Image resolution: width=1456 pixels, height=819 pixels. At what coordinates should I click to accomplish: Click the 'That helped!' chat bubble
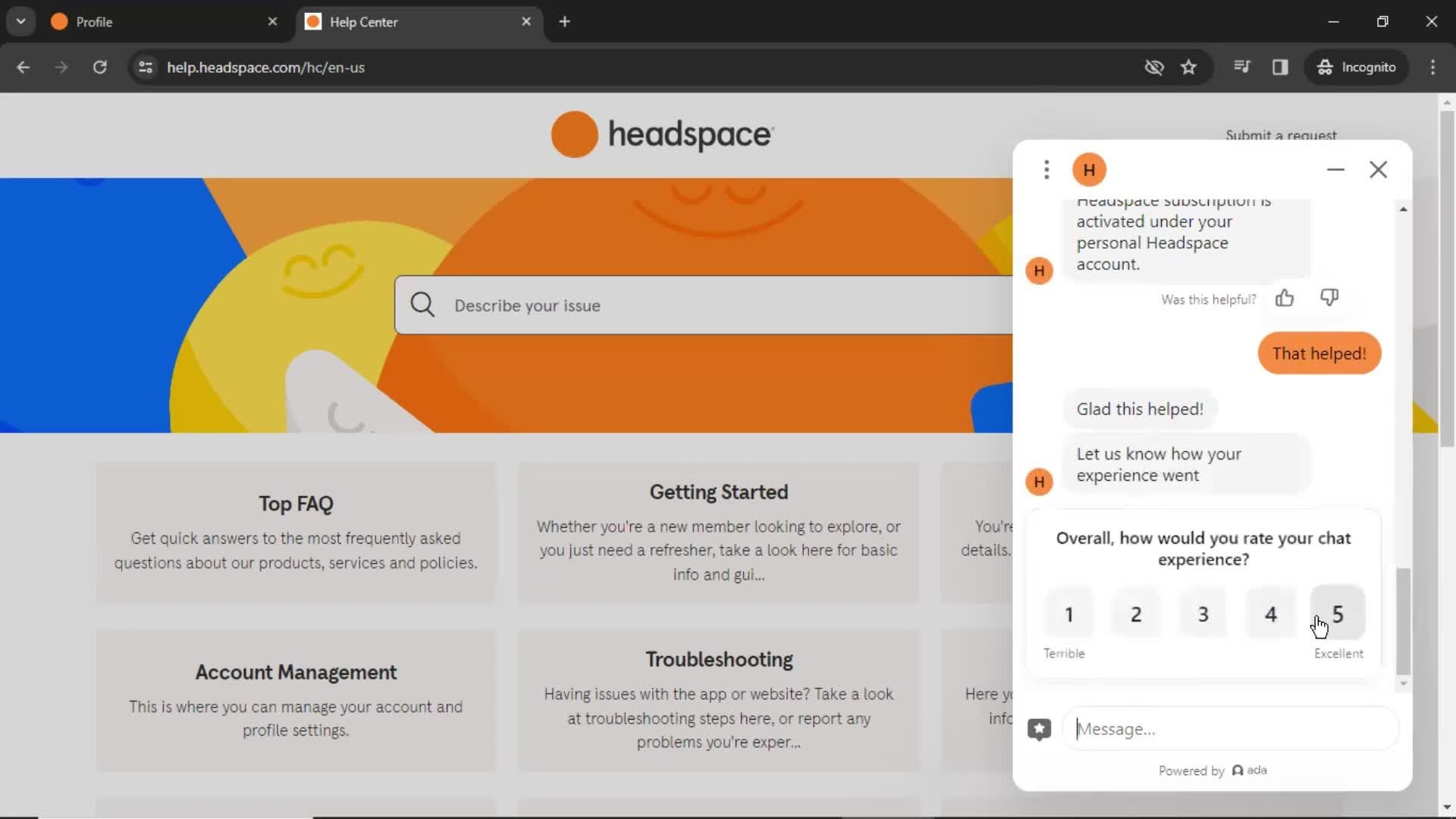coord(1319,353)
